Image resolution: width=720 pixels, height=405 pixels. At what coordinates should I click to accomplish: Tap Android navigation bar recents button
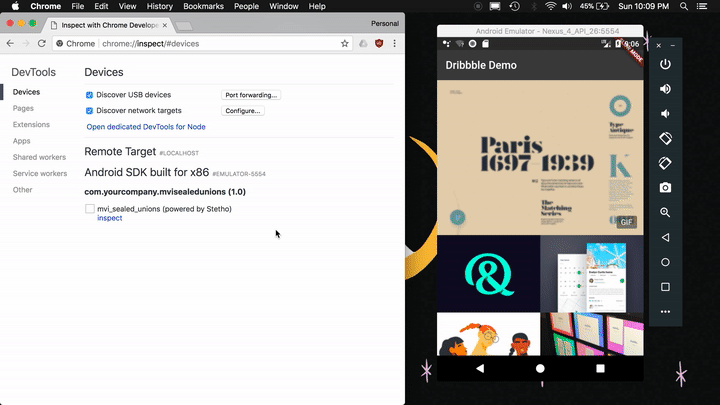[600, 368]
